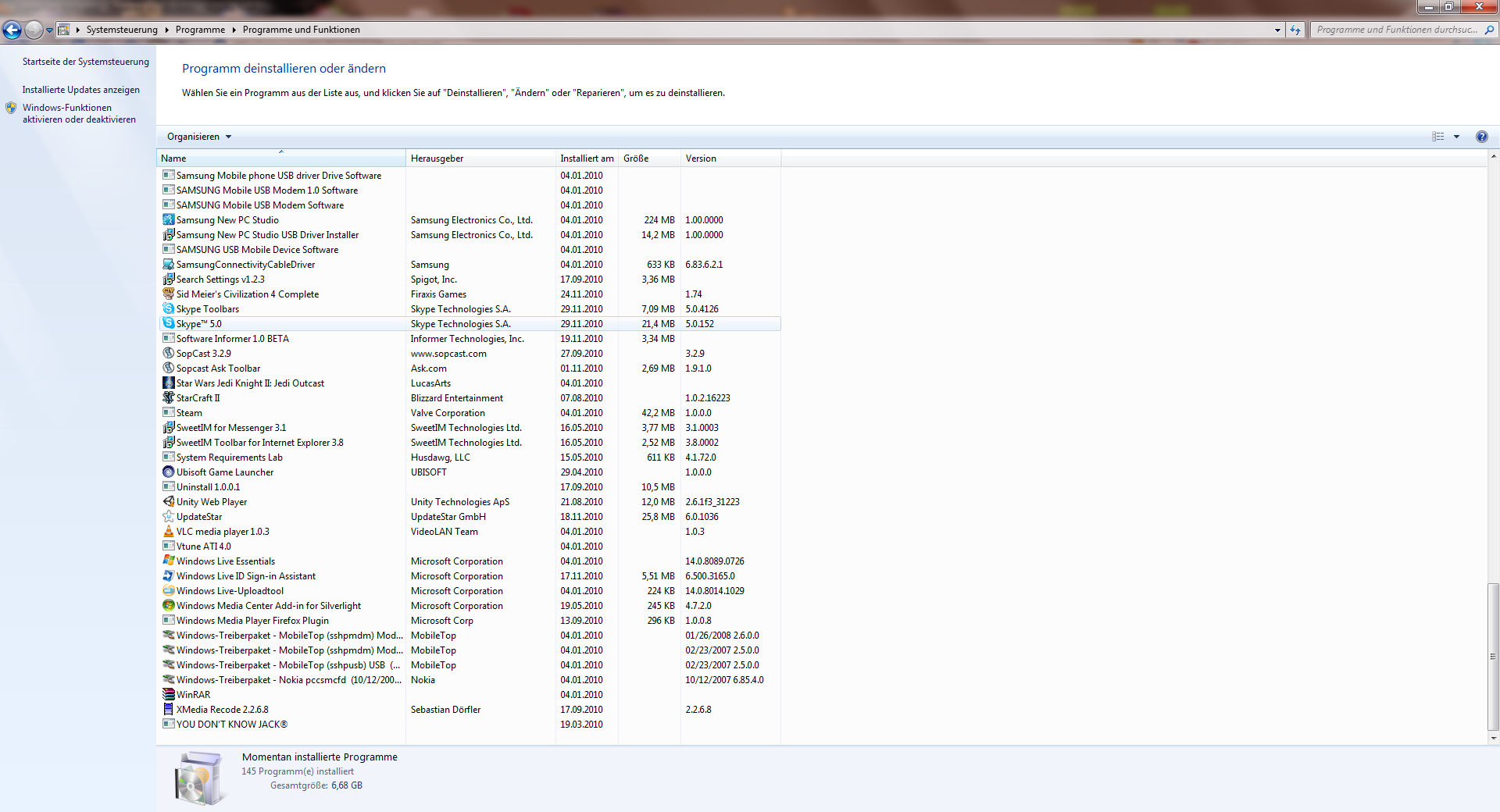Click the installed programs CD box thumbnail
The image size is (1500, 812).
200,778
